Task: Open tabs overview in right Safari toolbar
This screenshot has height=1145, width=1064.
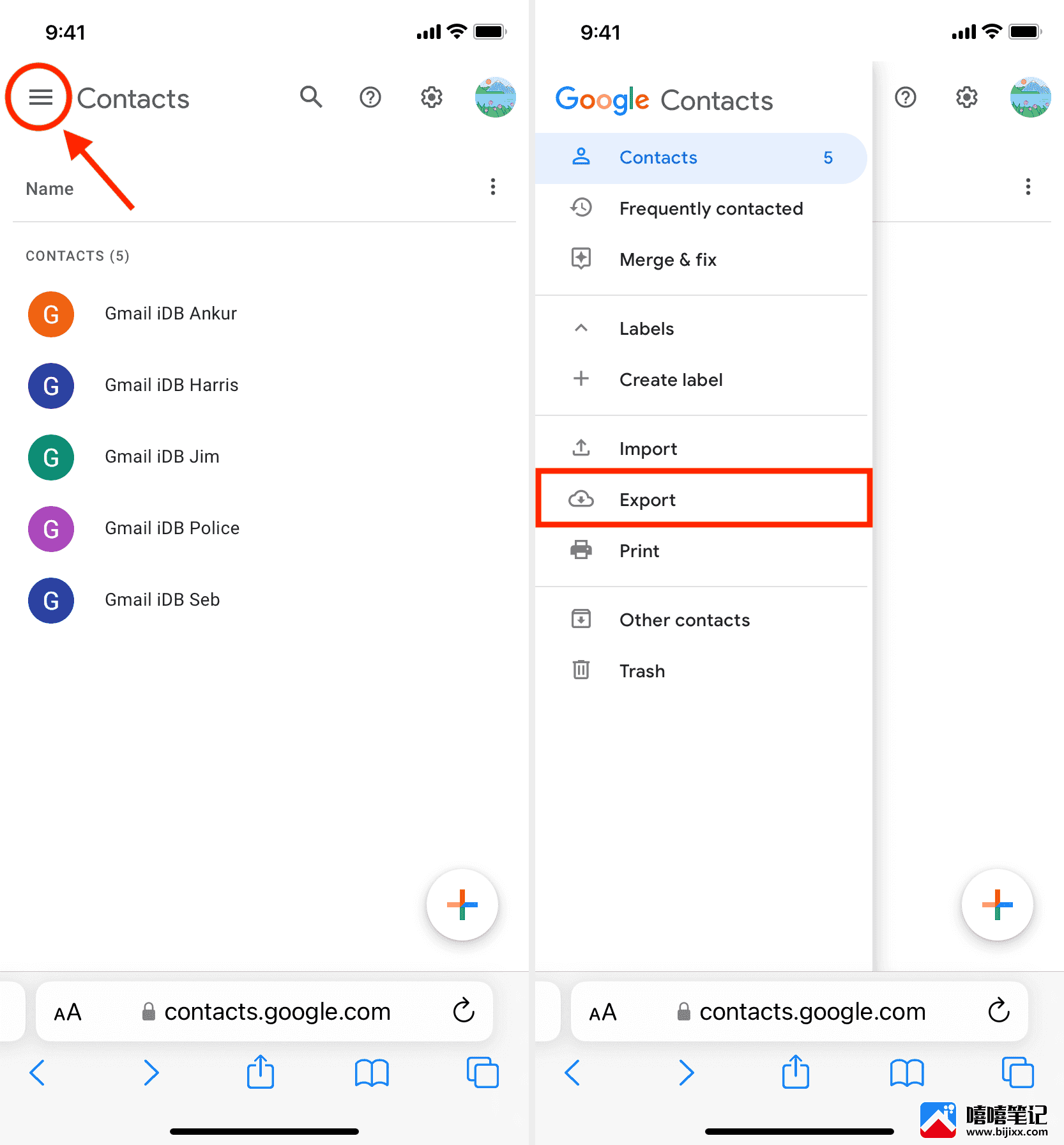Action: click(1018, 1072)
